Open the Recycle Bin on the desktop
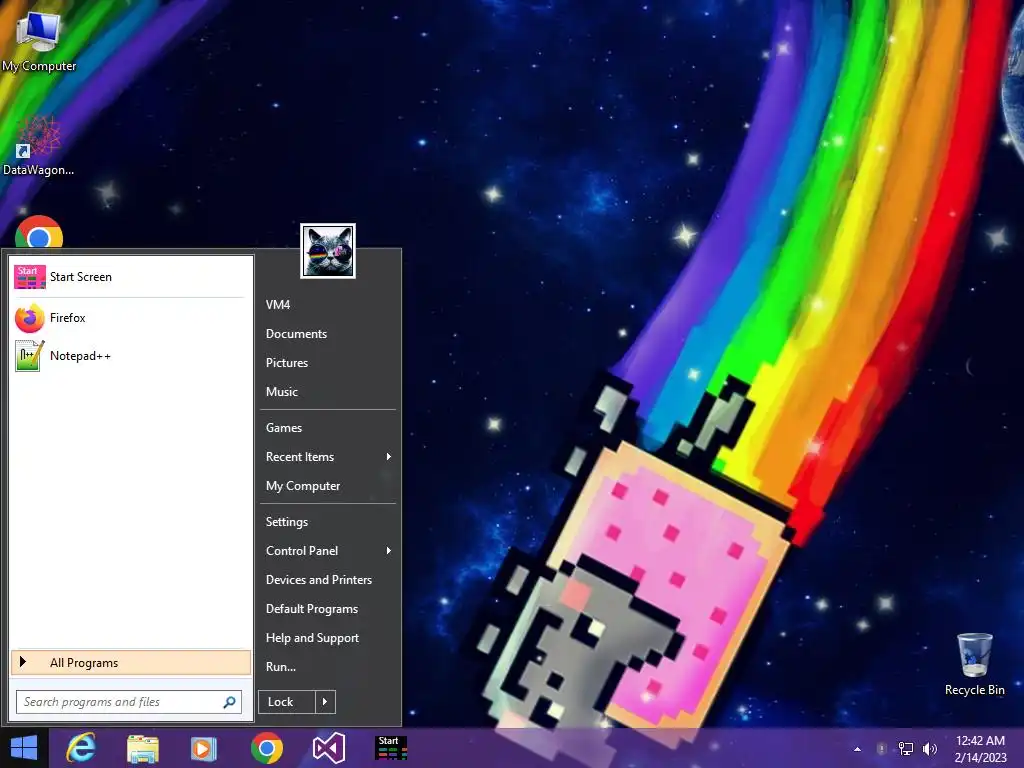Viewport: 1024px width, 768px height. 974,664
